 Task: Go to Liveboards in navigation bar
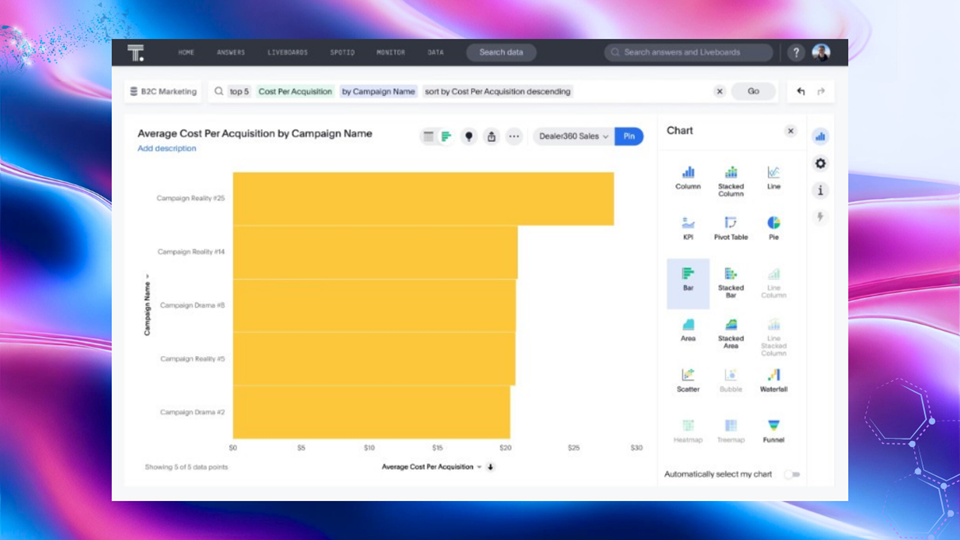coord(288,52)
